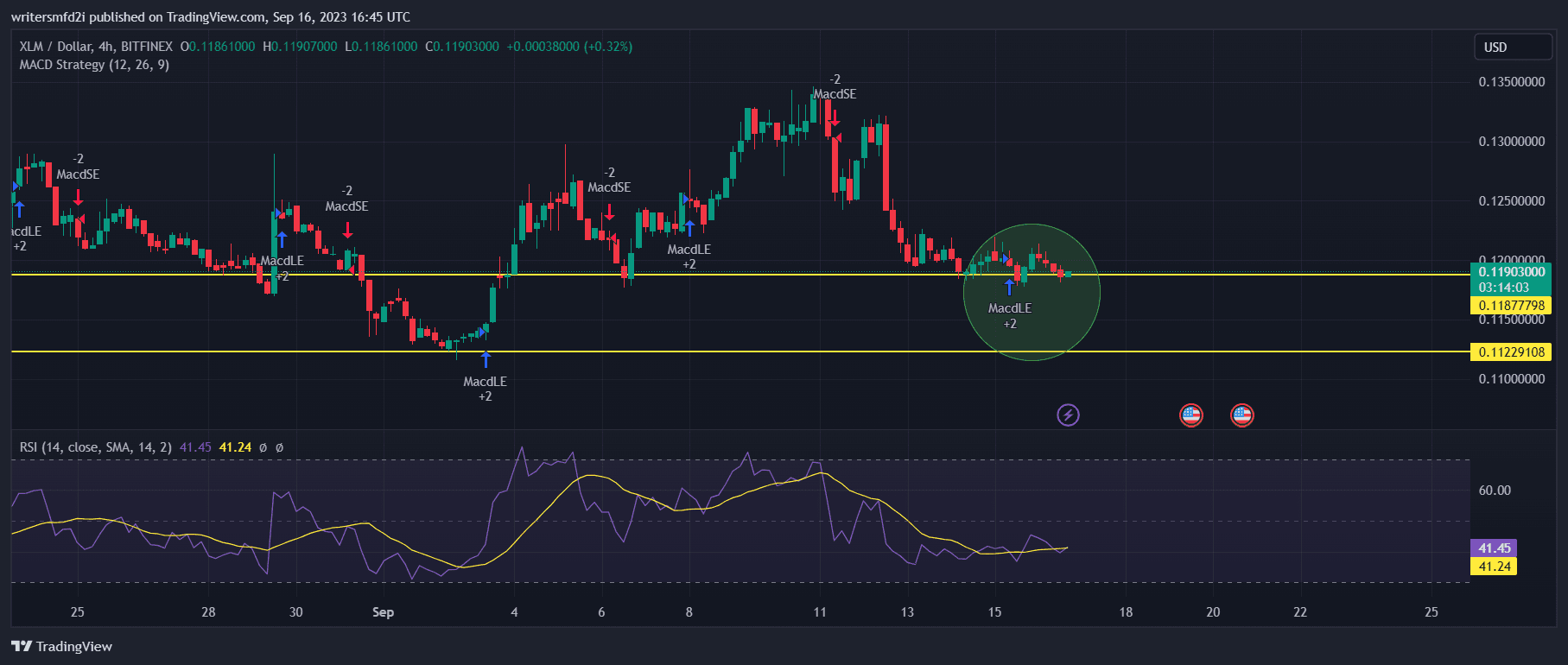Click the red MacdSE arrow at chart peak
This screenshot has width=1568, height=665.
835,117
